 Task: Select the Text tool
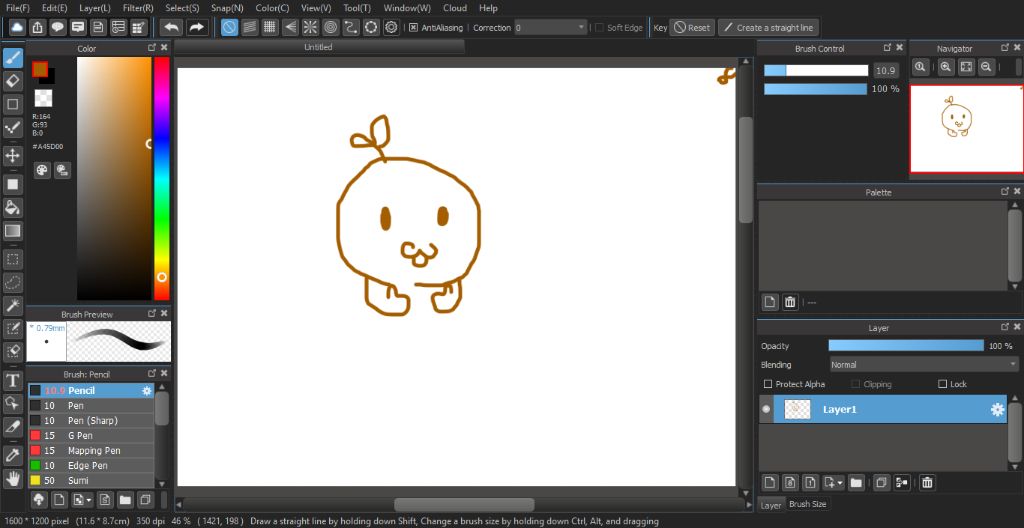click(12, 380)
